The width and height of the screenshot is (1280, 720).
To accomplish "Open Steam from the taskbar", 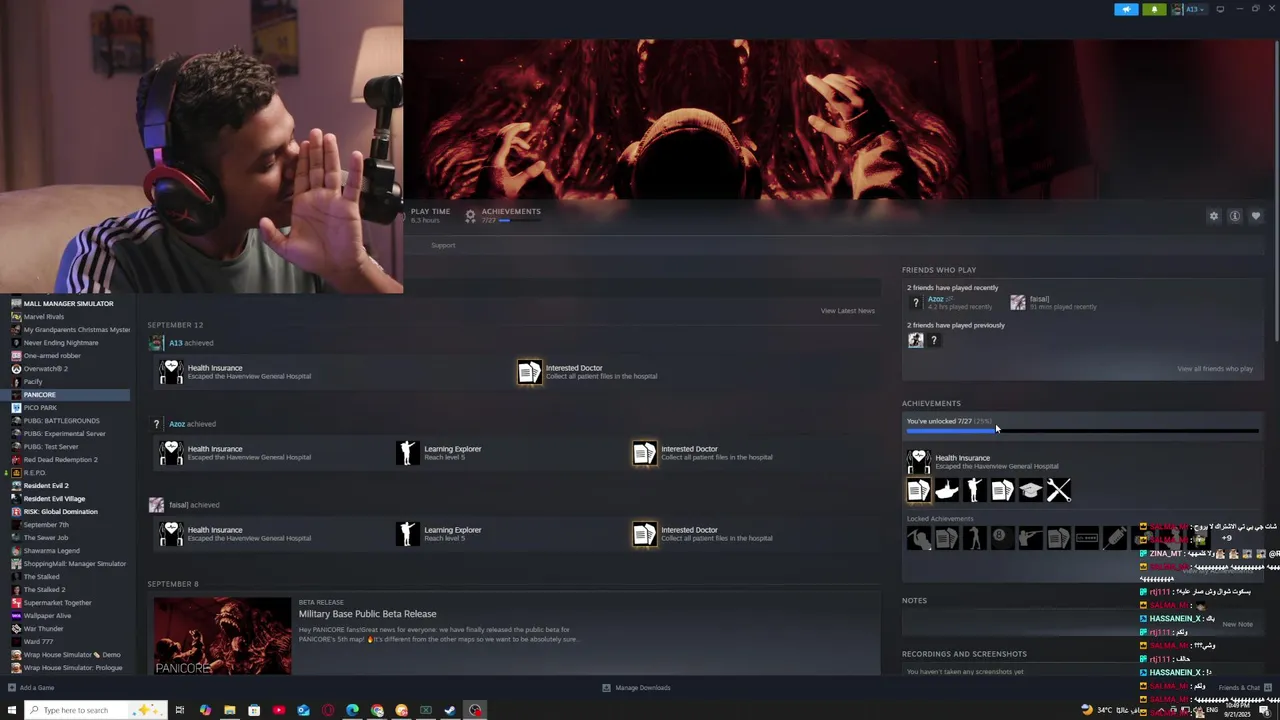I will (x=450, y=710).
